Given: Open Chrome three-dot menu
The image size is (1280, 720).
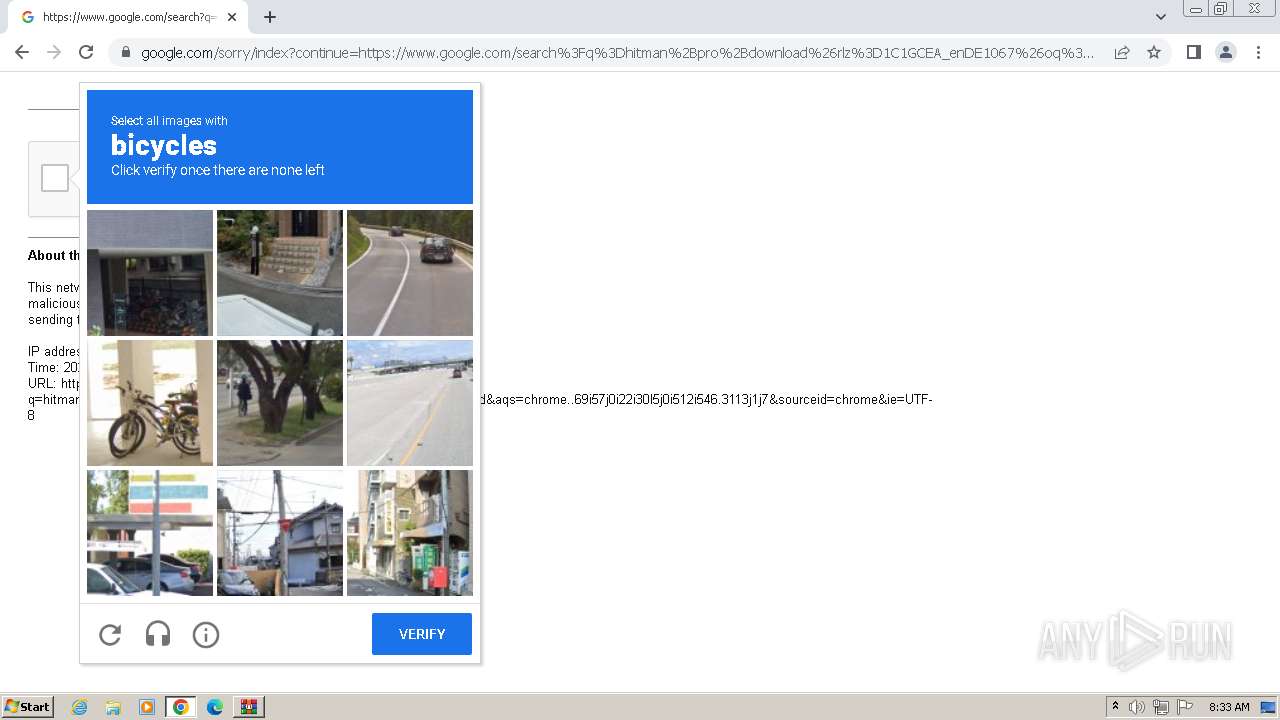Looking at the screenshot, I should tap(1258, 52).
